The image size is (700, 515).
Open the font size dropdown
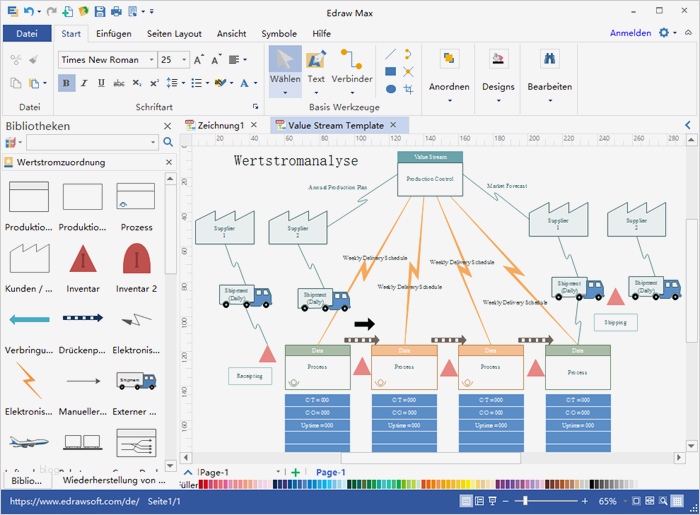click(184, 59)
